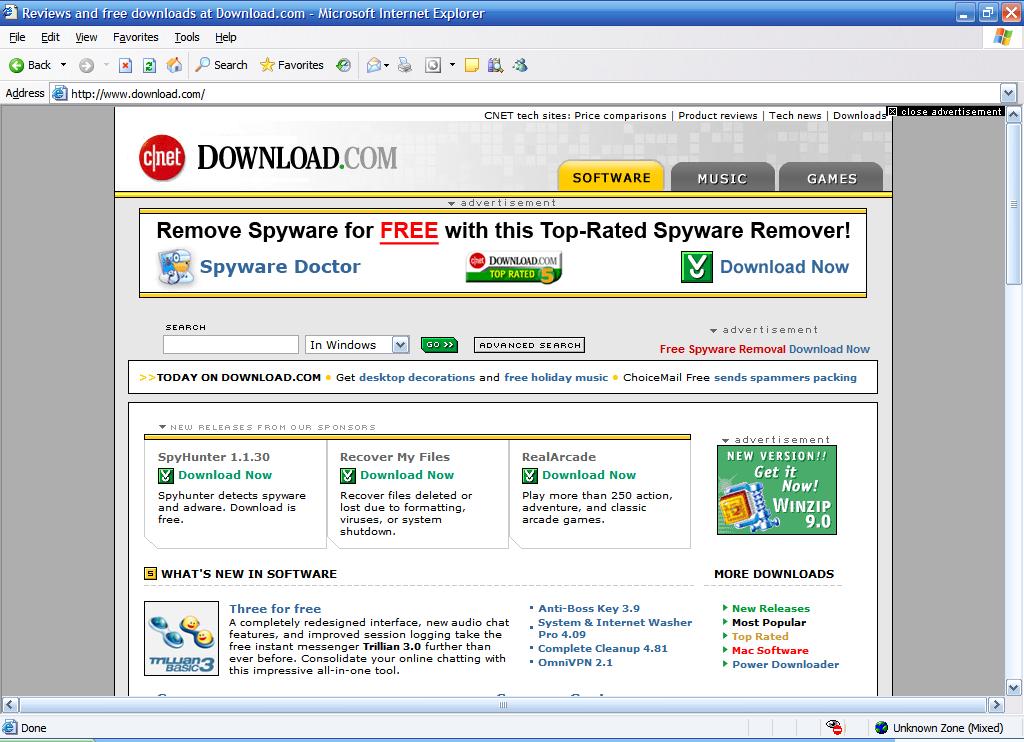Screen dimensions: 1024x742
Task: Click the Product reviews CNET link
Action: pos(718,116)
